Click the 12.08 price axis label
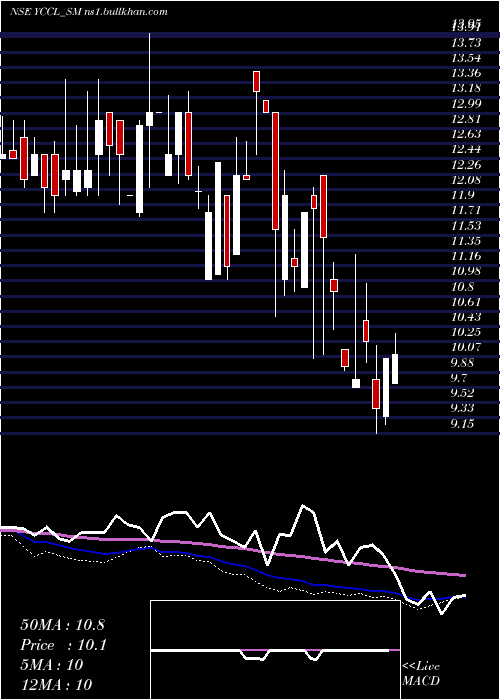The image size is (500, 700). point(467,180)
